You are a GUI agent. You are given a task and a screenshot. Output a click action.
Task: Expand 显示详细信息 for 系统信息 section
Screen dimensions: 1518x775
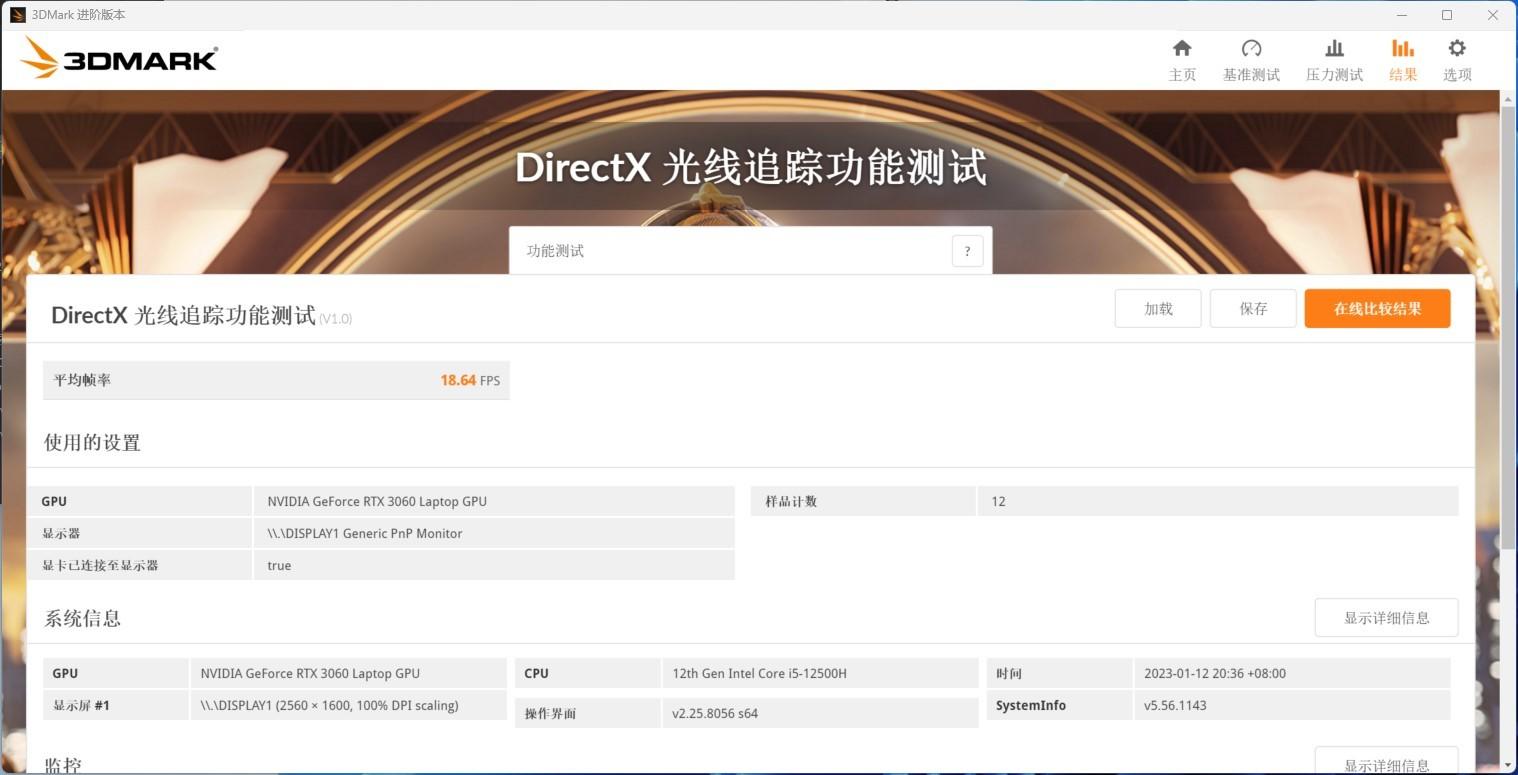(1386, 618)
